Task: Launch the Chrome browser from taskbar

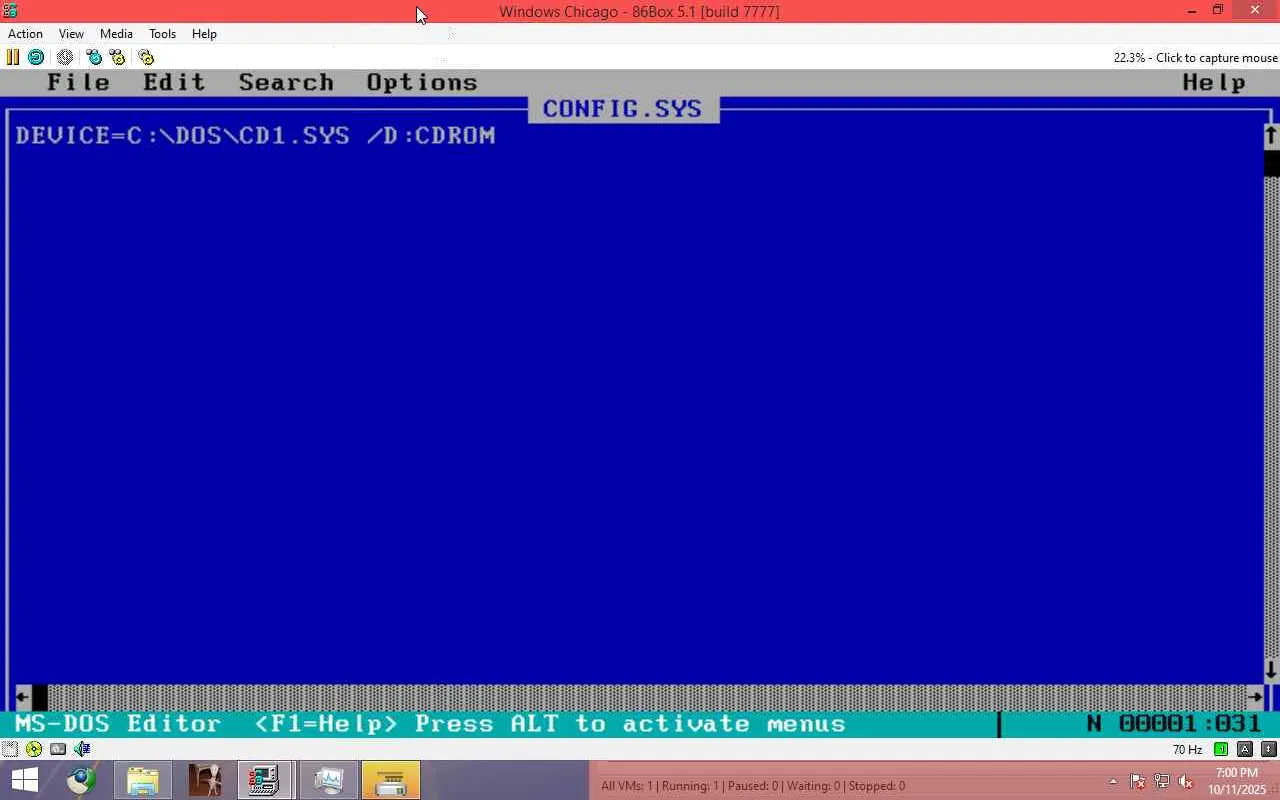Action: pos(81,780)
